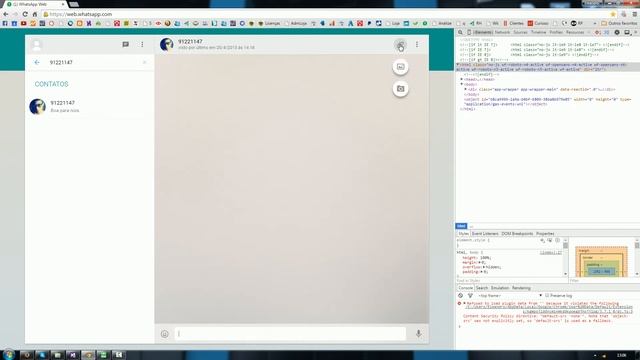Clear the console log
640x360 pixels.
tap(460, 296)
